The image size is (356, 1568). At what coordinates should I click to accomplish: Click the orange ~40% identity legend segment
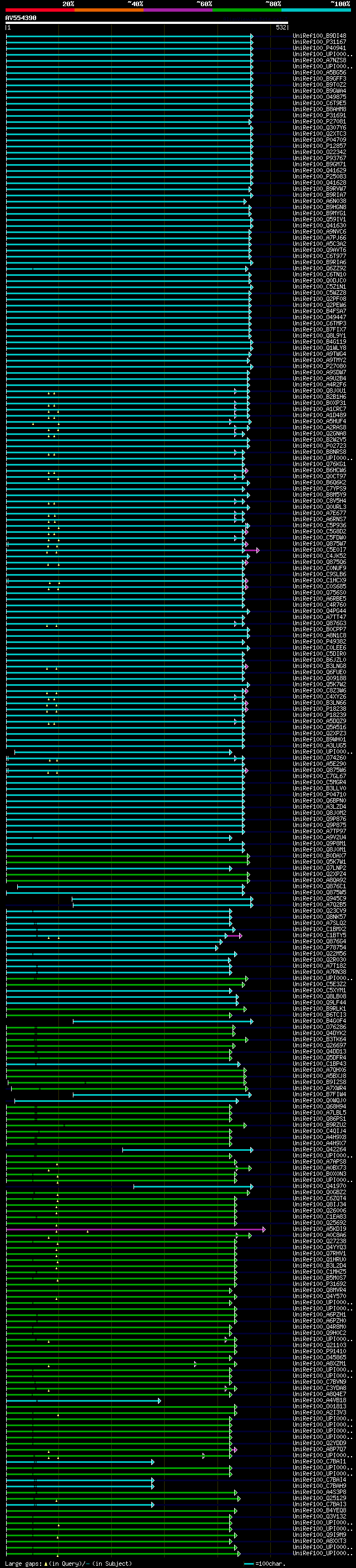(109, 10)
